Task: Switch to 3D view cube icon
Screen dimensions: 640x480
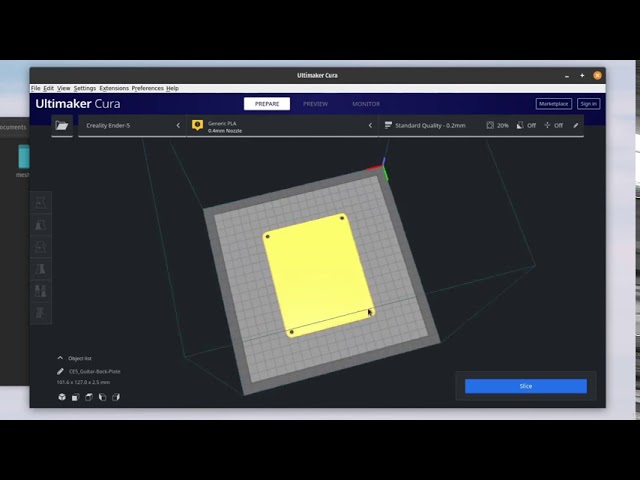Action: point(62,397)
